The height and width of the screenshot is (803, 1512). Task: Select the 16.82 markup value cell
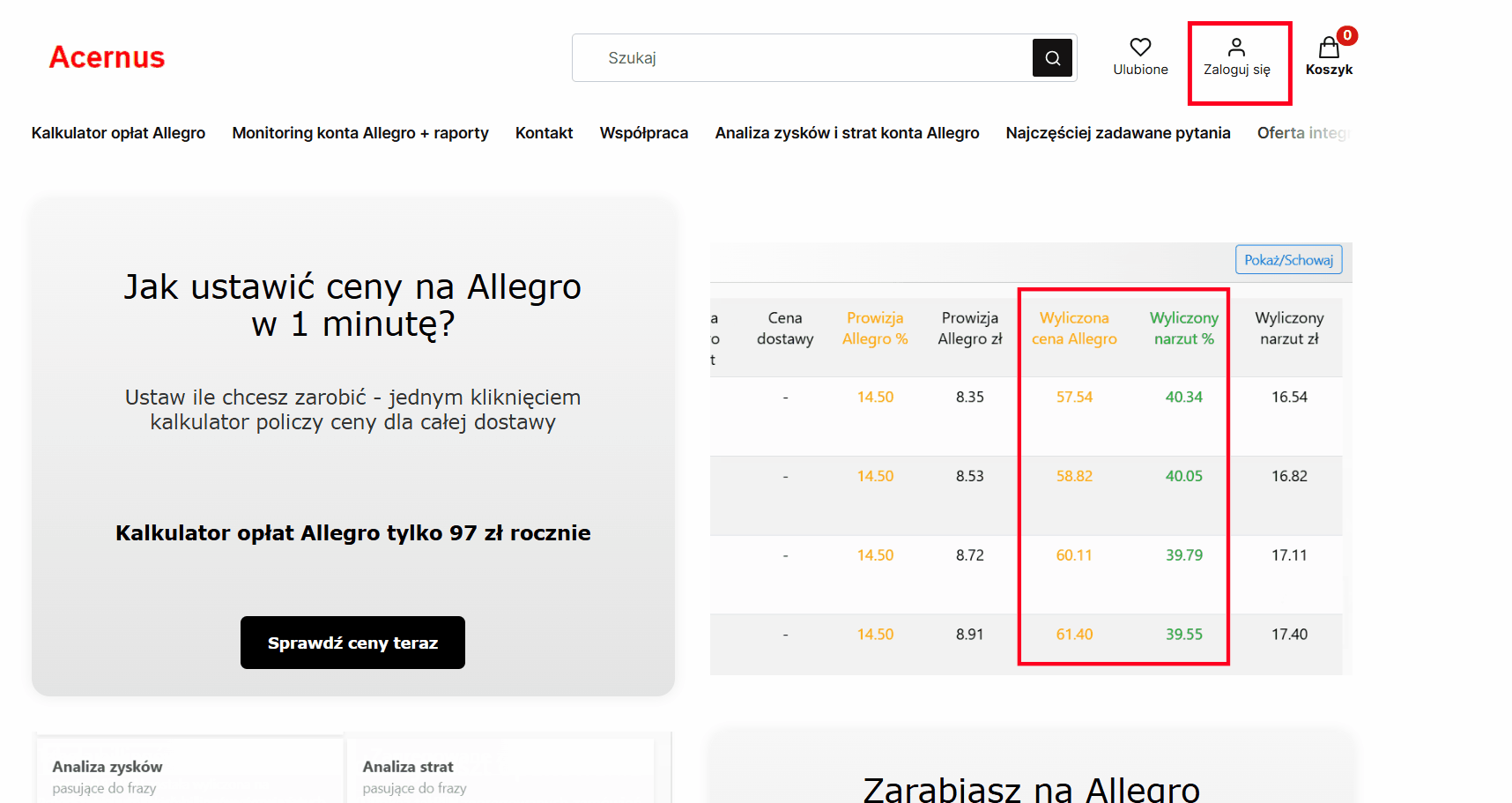click(1289, 476)
